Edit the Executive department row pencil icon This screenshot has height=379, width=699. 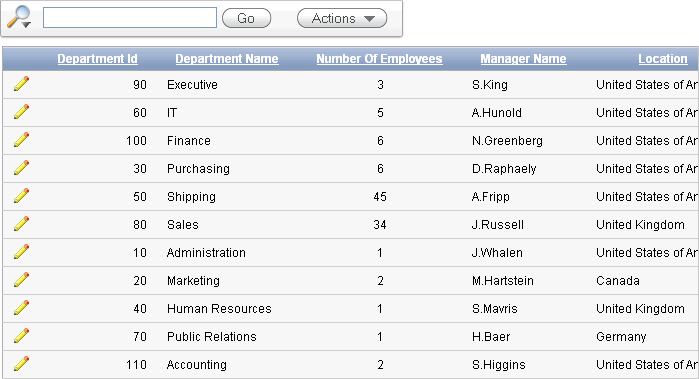click(x=21, y=83)
